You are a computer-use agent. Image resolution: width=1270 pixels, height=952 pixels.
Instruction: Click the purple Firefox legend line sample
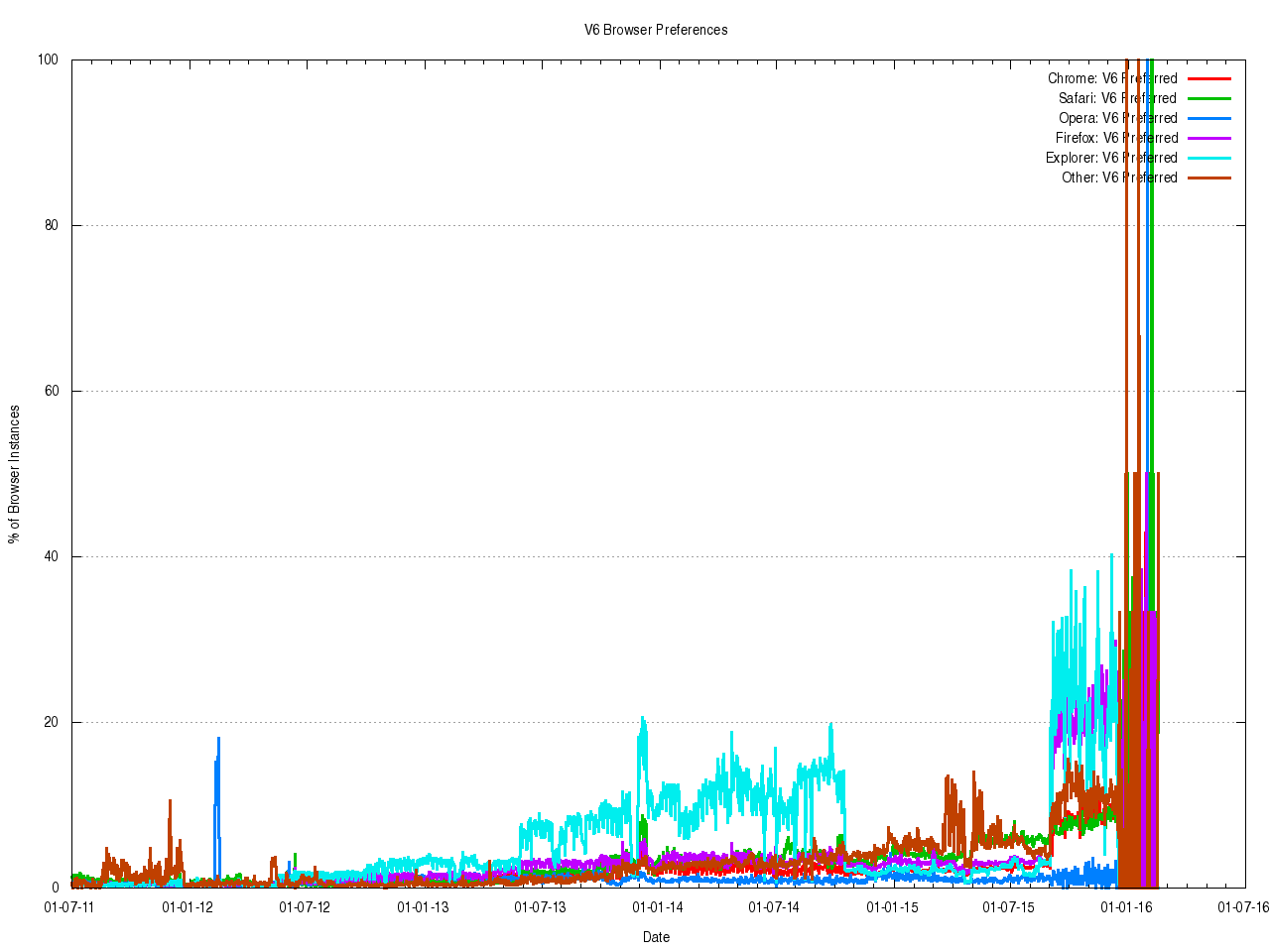coord(1208,138)
